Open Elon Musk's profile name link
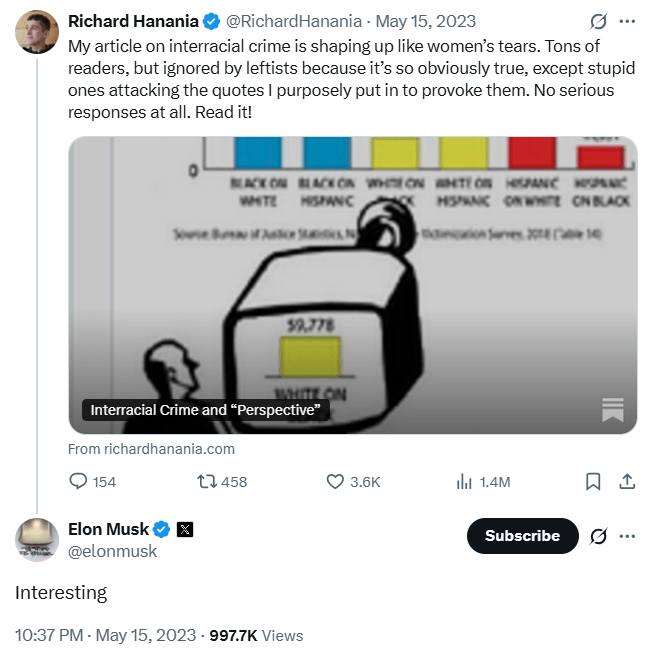The width and height of the screenshot is (649, 656). [108, 529]
